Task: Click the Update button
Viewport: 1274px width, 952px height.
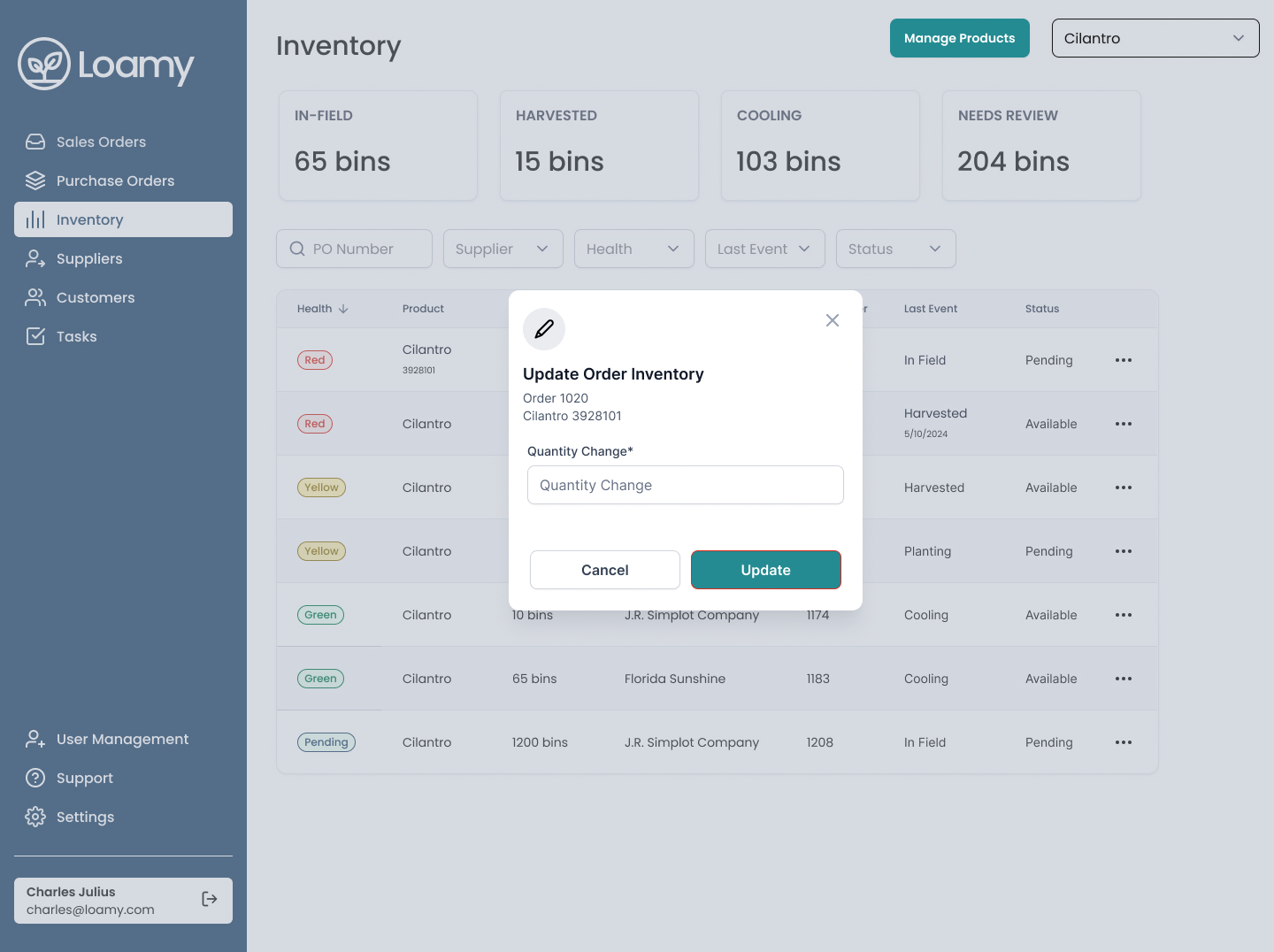Action: [x=766, y=570]
